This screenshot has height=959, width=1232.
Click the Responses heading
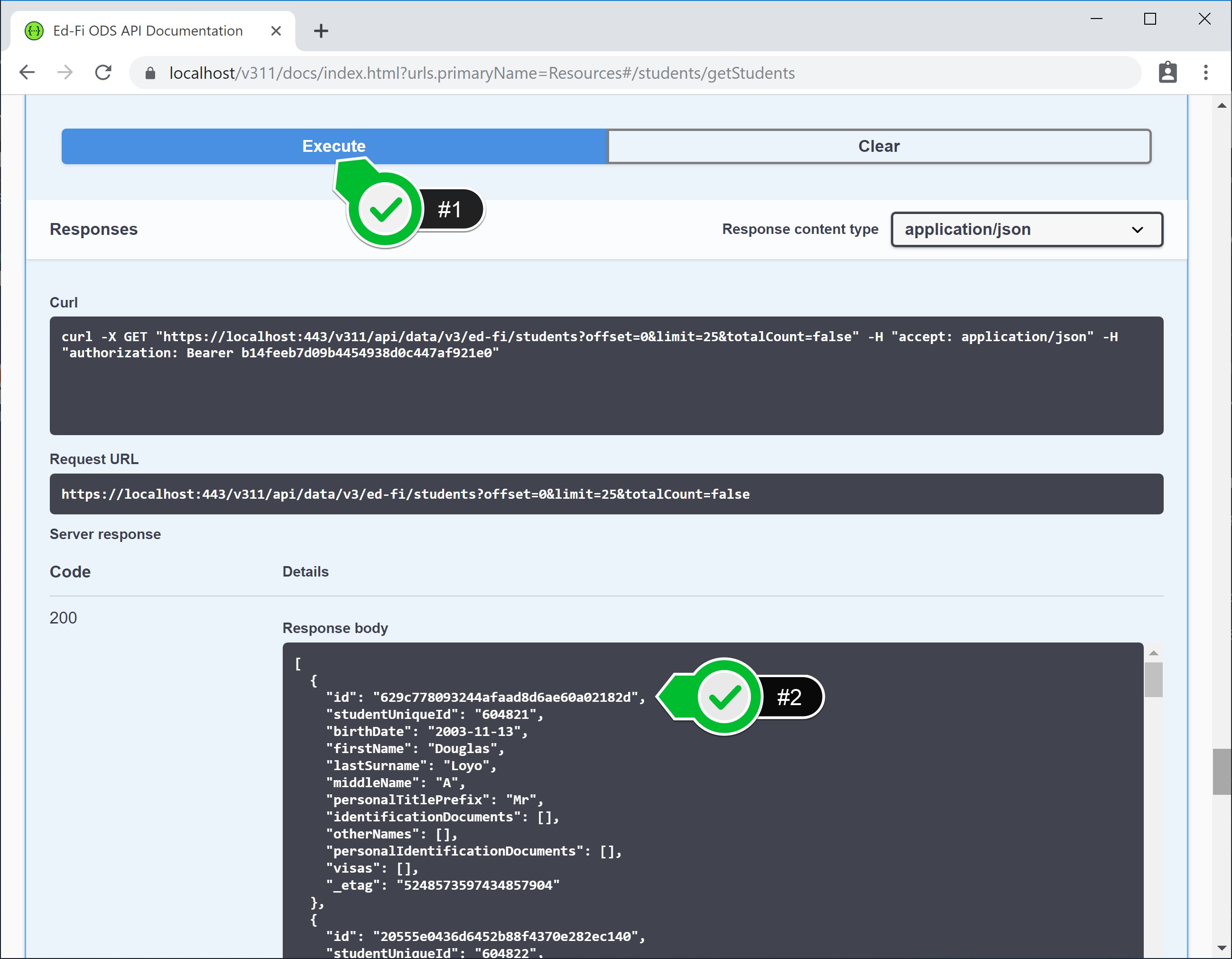click(93, 230)
